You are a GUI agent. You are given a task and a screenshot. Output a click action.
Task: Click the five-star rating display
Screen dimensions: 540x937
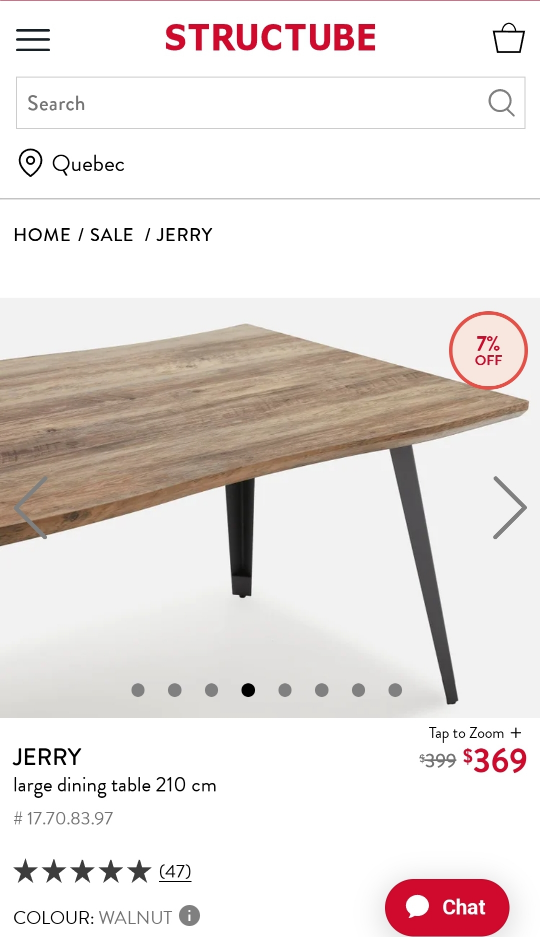coord(82,871)
